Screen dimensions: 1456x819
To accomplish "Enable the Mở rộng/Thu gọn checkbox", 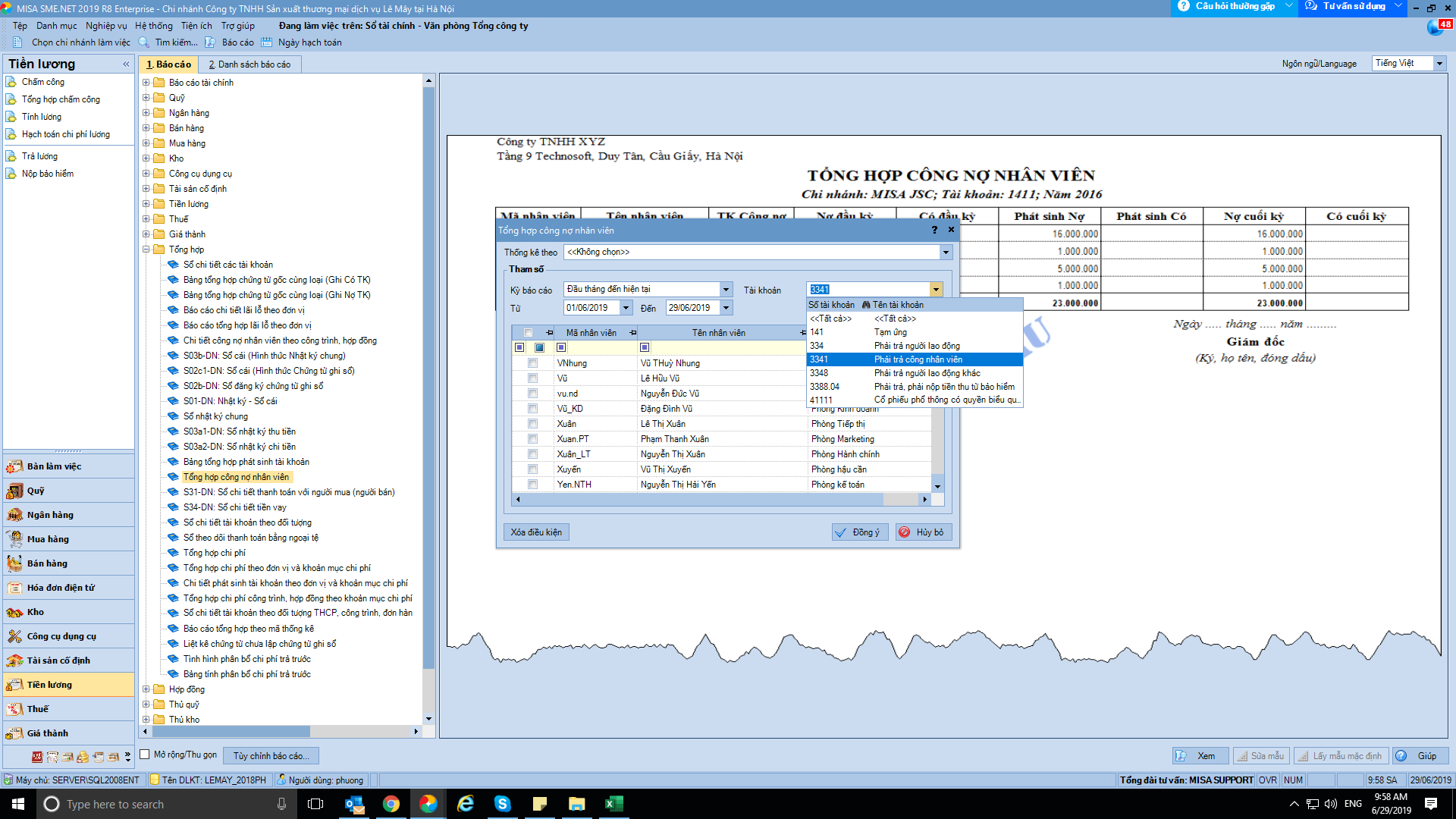I will pyautogui.click(x=145, y=755).
